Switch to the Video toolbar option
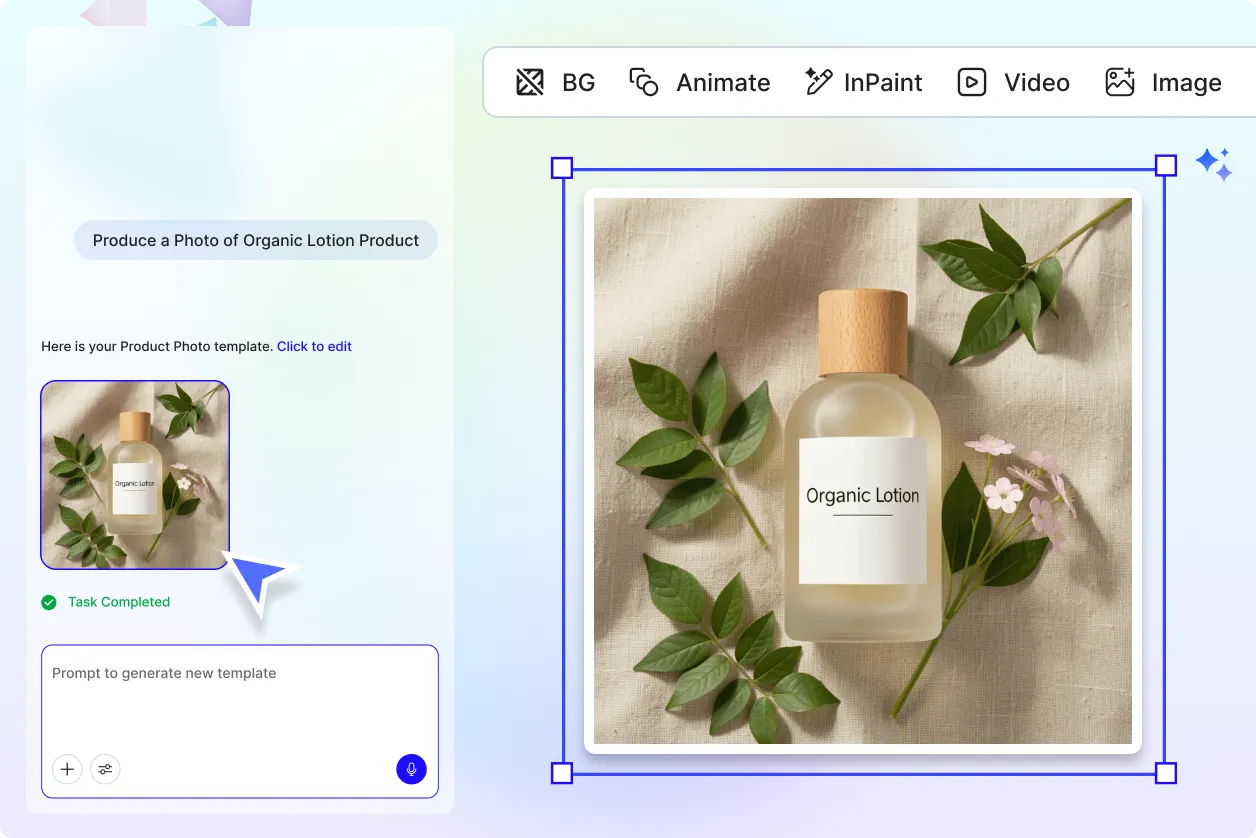This screenshot has height=838, width=1256. coord(1014,82)
